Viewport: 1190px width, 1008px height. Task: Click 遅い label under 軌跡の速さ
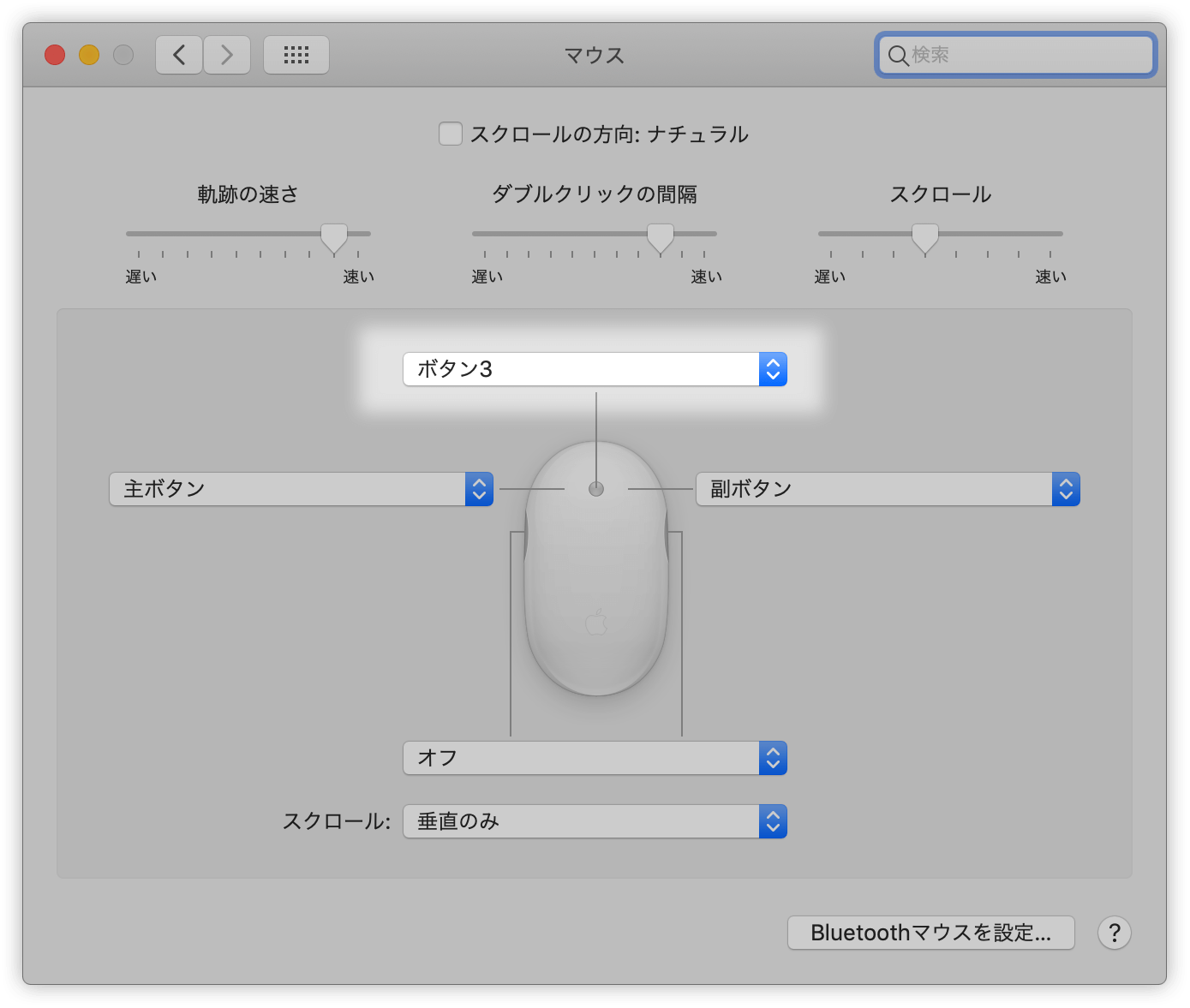141,277
